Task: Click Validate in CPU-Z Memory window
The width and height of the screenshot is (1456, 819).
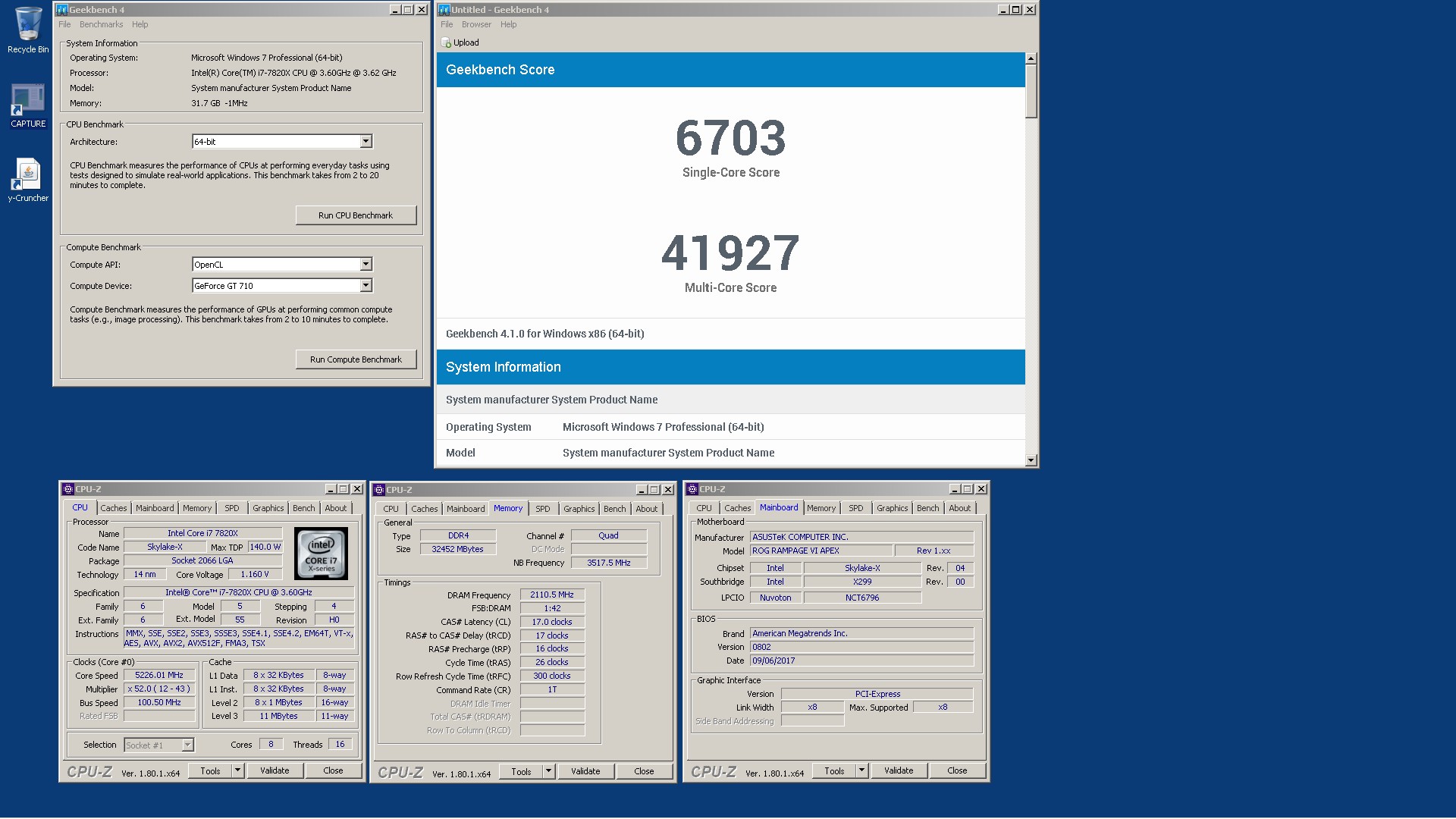Action: 585,771
